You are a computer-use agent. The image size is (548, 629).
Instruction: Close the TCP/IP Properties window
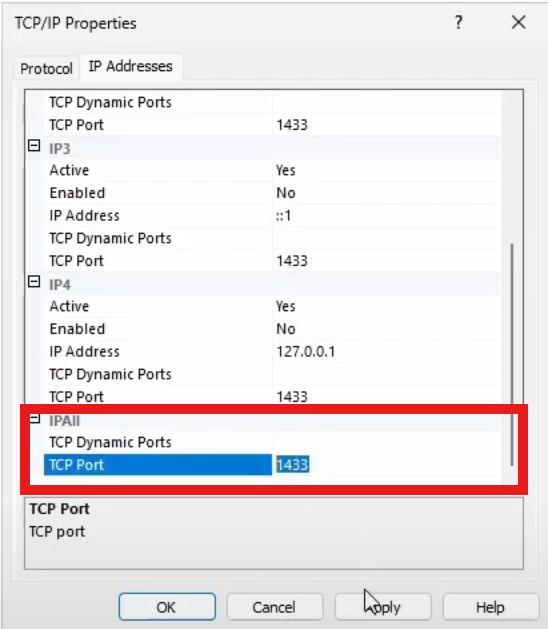(518, 22)
